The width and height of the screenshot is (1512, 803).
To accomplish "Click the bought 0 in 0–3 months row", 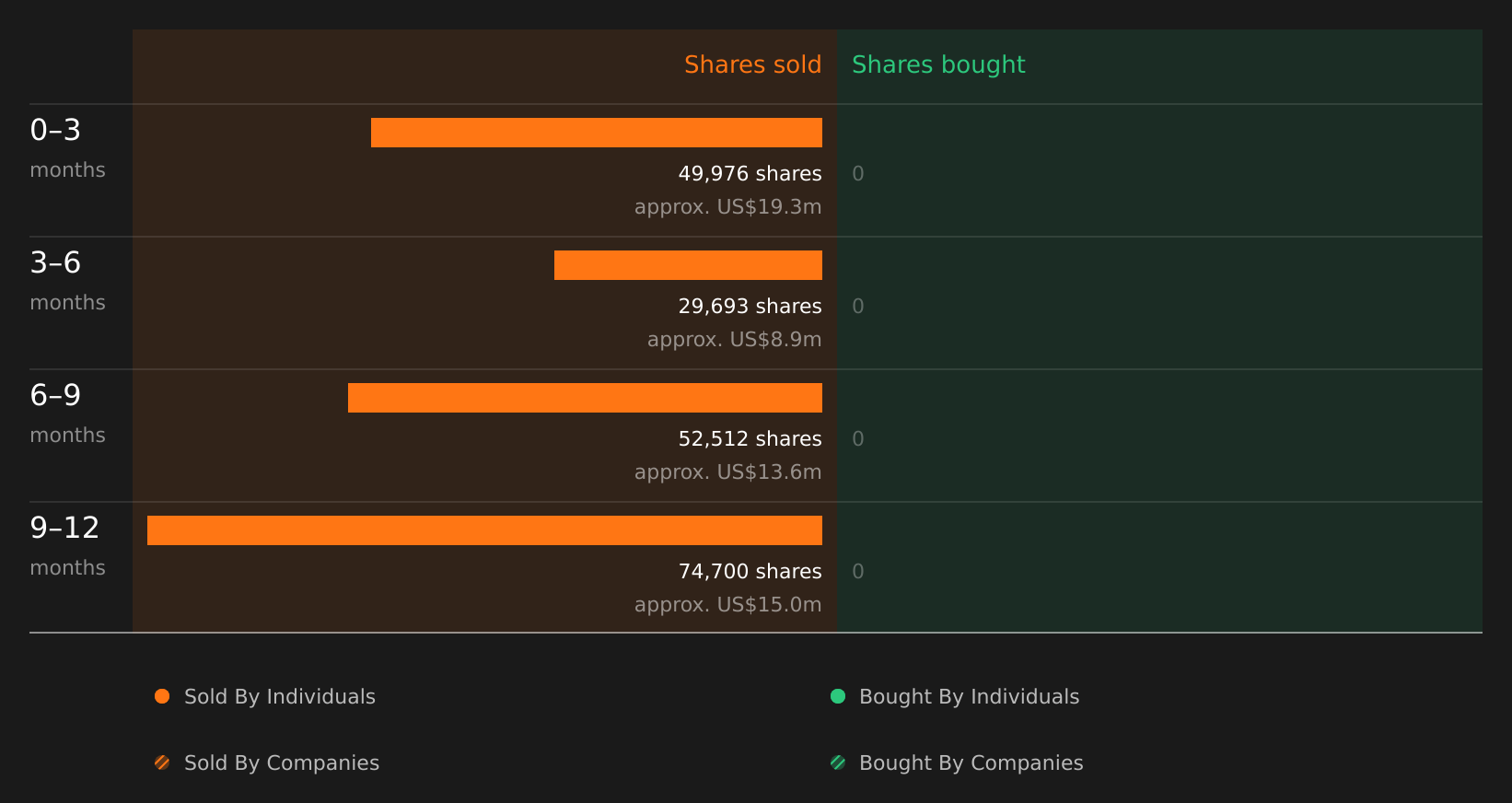I will pyautogui.click(x=858, y=174).
